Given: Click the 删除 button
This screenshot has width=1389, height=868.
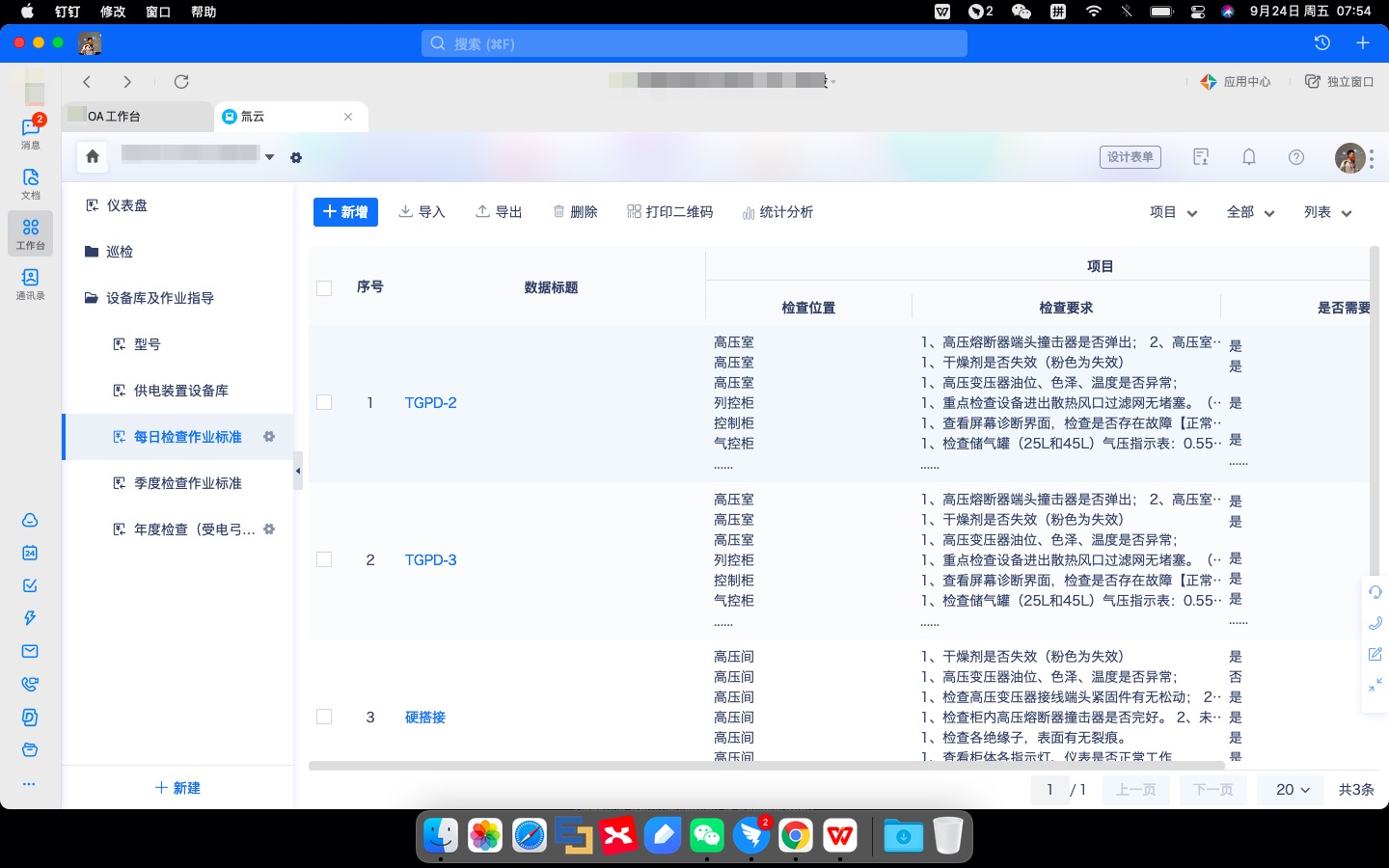Looking at the screenshot, I should point(575,212).
